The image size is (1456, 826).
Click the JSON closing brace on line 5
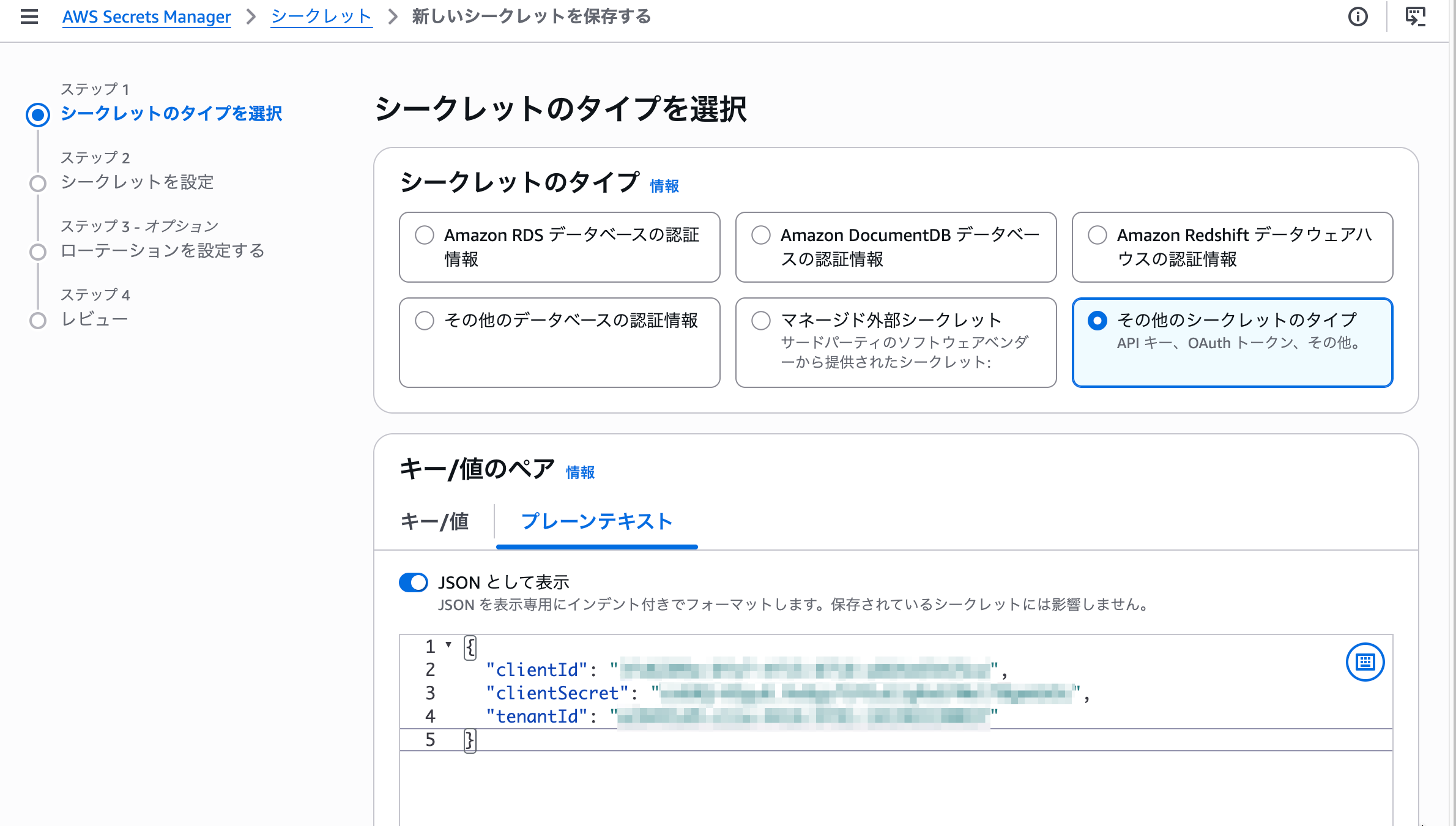470,740
